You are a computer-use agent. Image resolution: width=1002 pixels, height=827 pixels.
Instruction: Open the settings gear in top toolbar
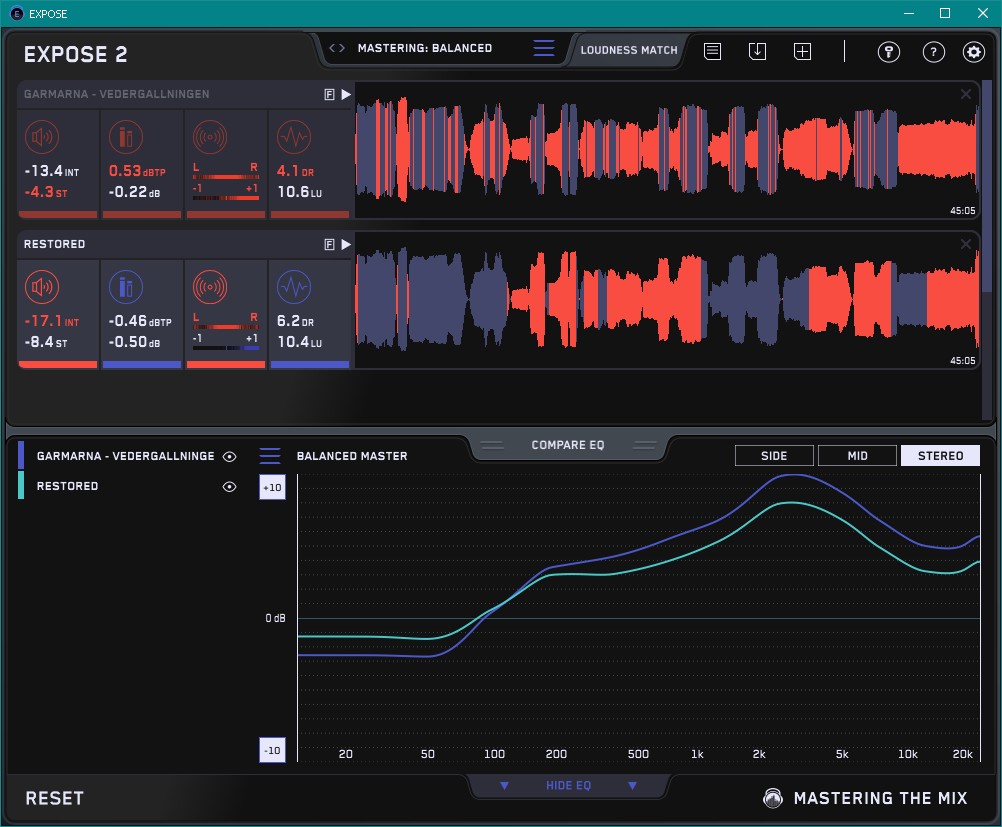point(973,52)
